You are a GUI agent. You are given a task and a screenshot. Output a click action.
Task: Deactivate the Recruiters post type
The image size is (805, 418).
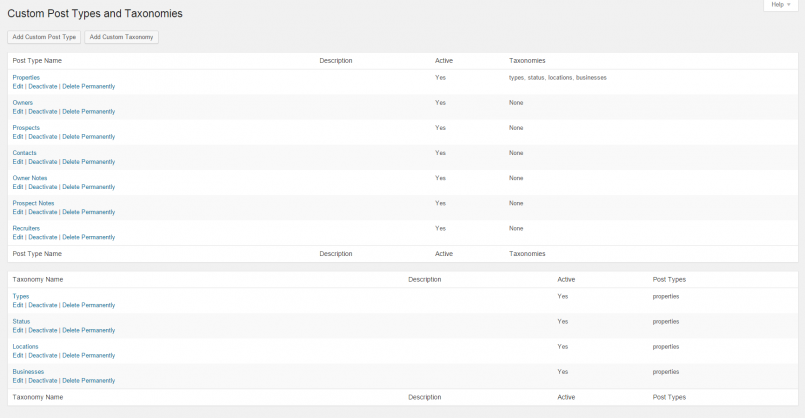pyautogui.click(x=43, y=237)
